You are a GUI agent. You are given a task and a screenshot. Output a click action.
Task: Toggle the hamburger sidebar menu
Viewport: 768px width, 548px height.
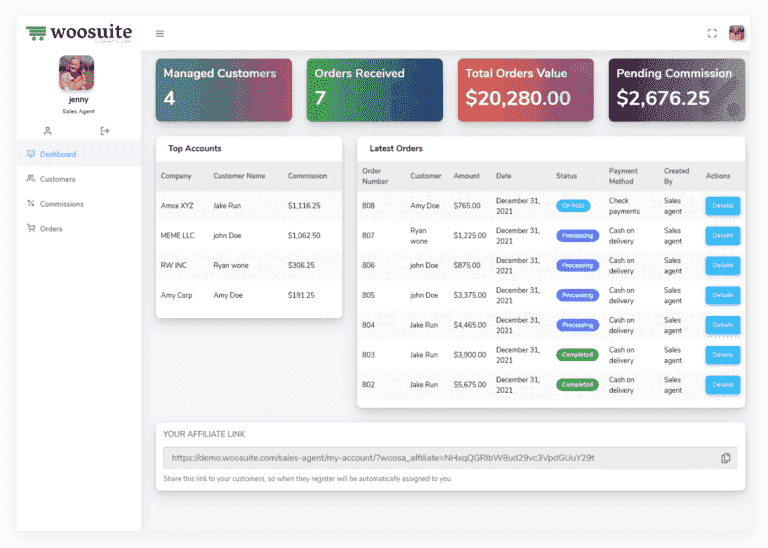160,34
